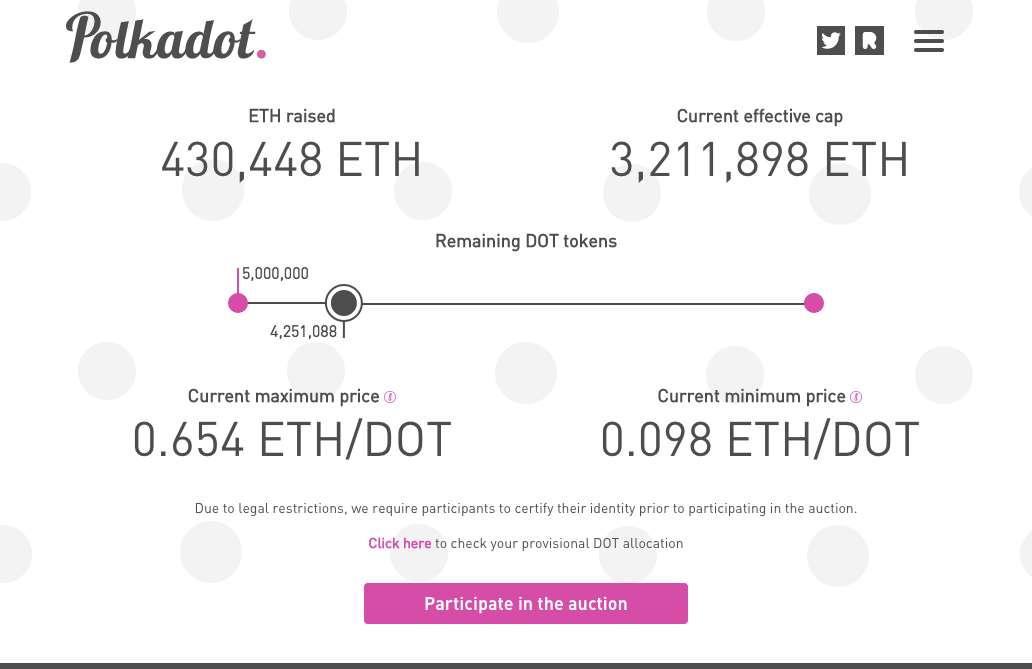Click the Polkadot logo
Screen dimensions: 1032x669
click(x=166, y=38)
